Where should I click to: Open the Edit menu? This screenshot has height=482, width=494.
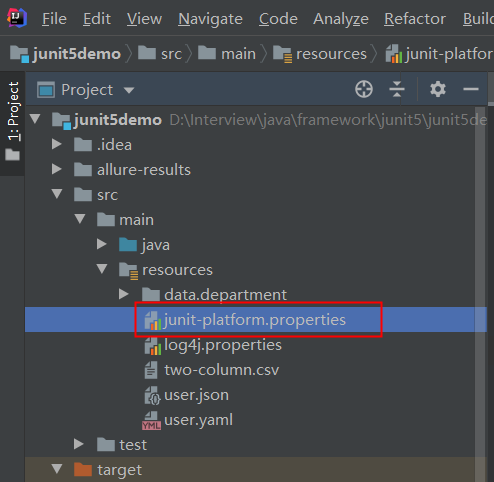pos(97,19)
